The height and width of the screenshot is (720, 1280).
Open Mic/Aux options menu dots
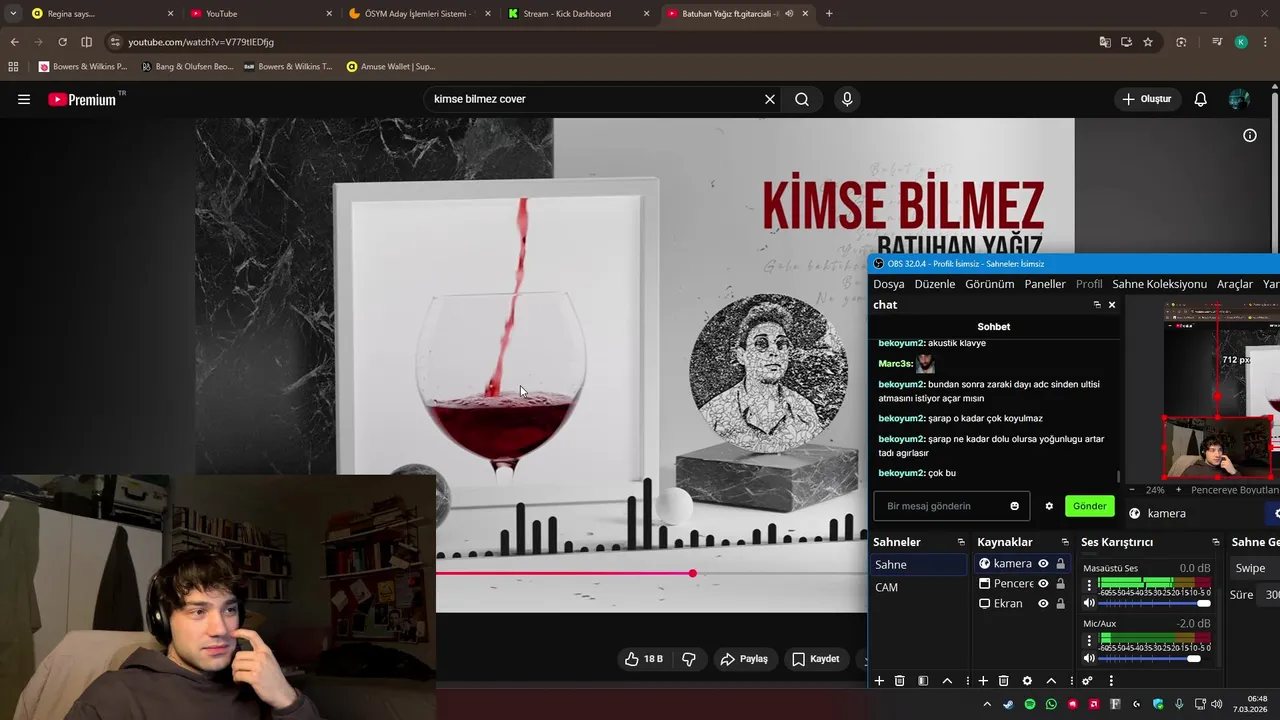point(1089,640)
